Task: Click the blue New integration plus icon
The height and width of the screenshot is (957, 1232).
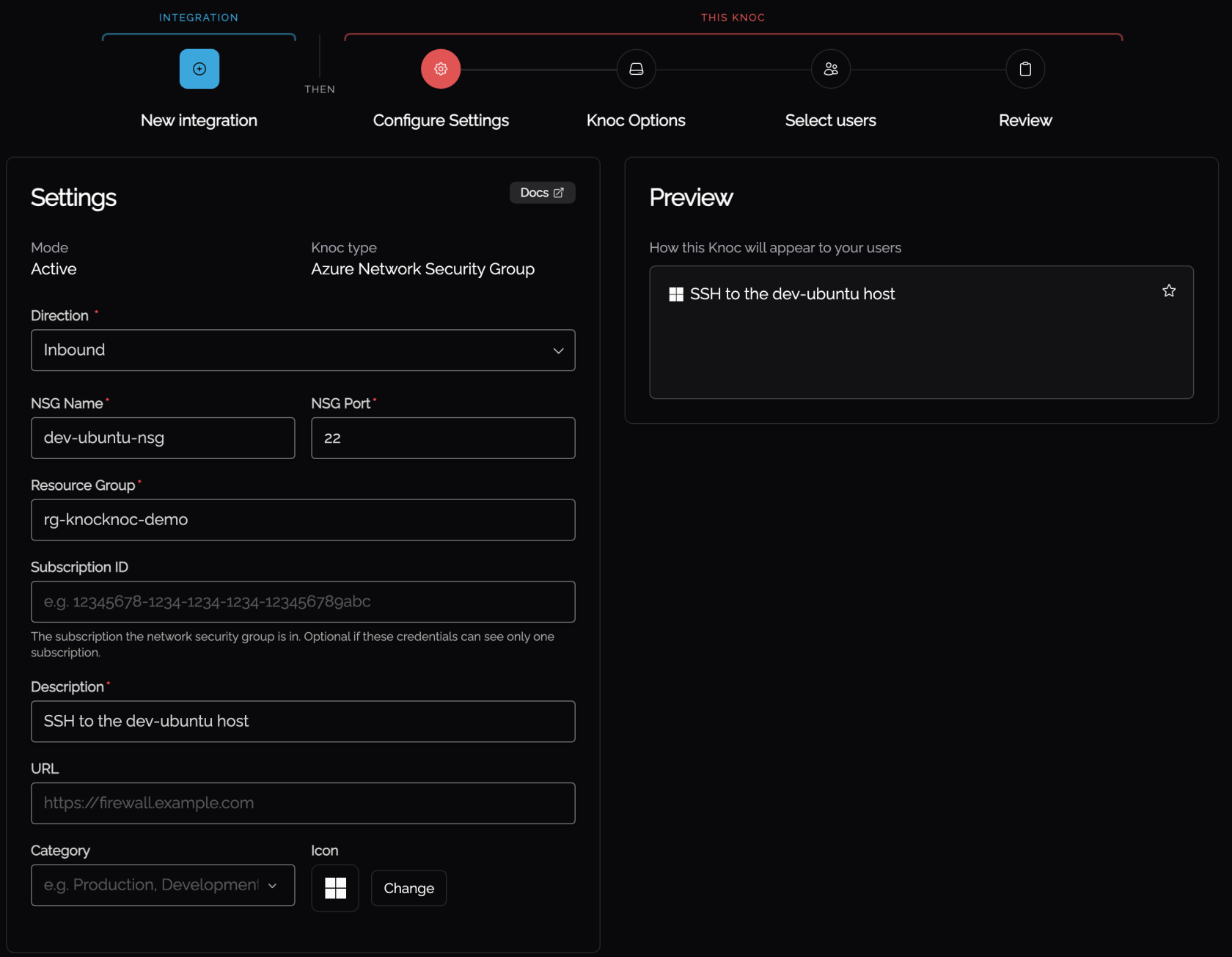Action: coord(199,69)
